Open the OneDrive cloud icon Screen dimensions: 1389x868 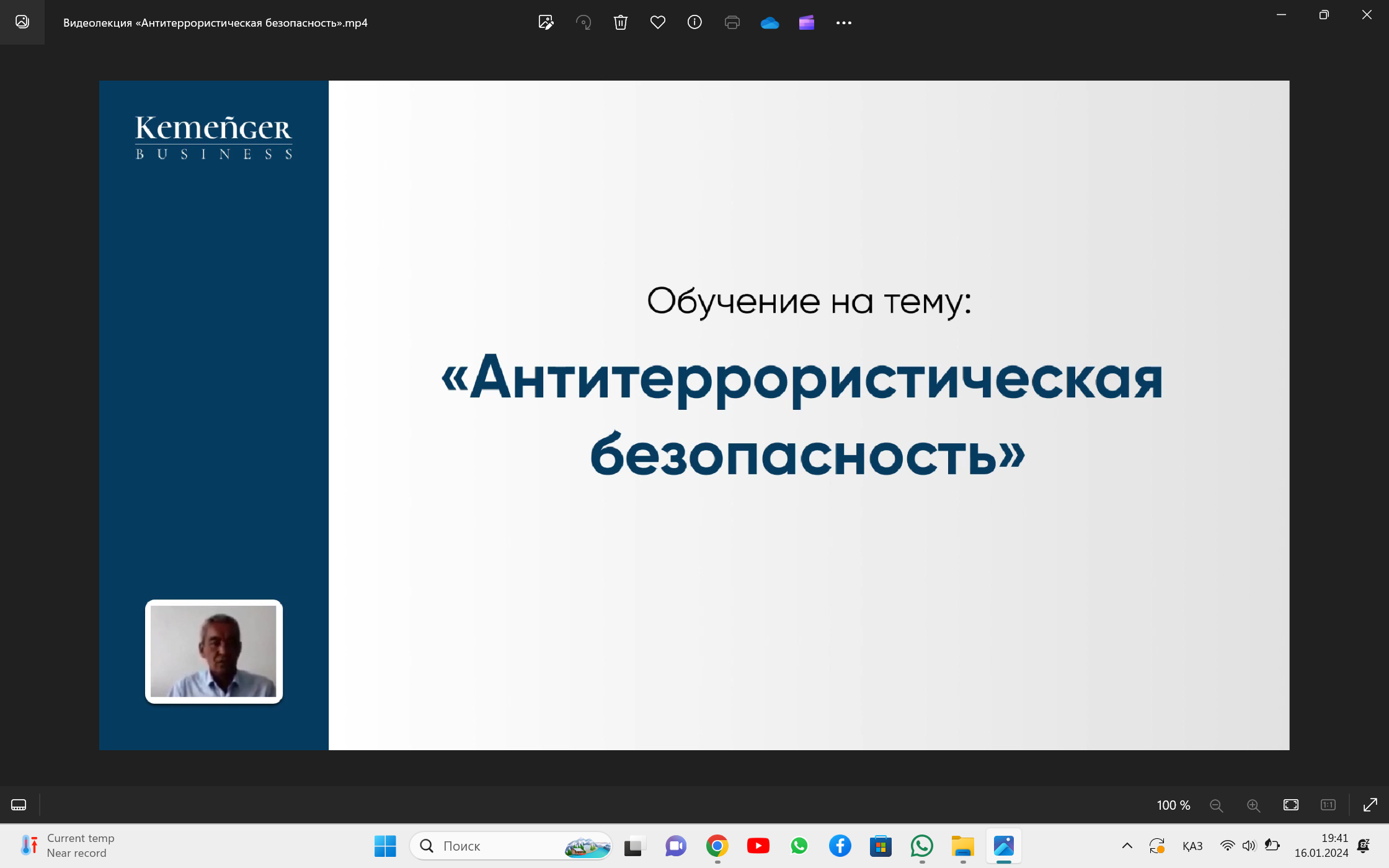pyautogui.click(x=770, y=23)
